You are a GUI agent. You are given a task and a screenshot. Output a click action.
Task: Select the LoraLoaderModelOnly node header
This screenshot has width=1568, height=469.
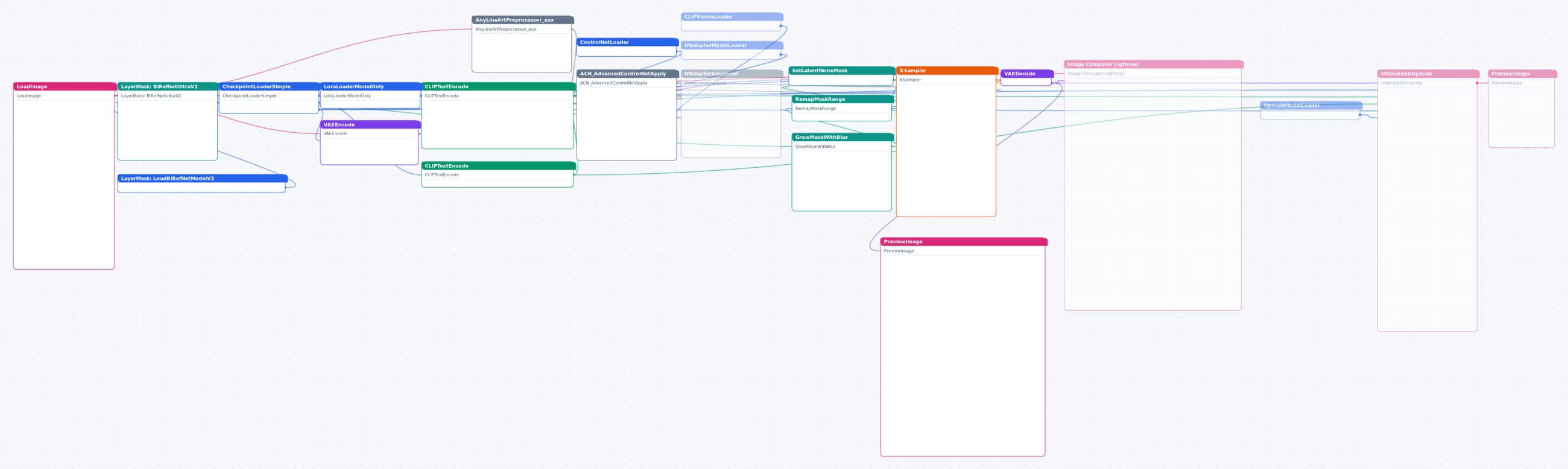point(371,86)
